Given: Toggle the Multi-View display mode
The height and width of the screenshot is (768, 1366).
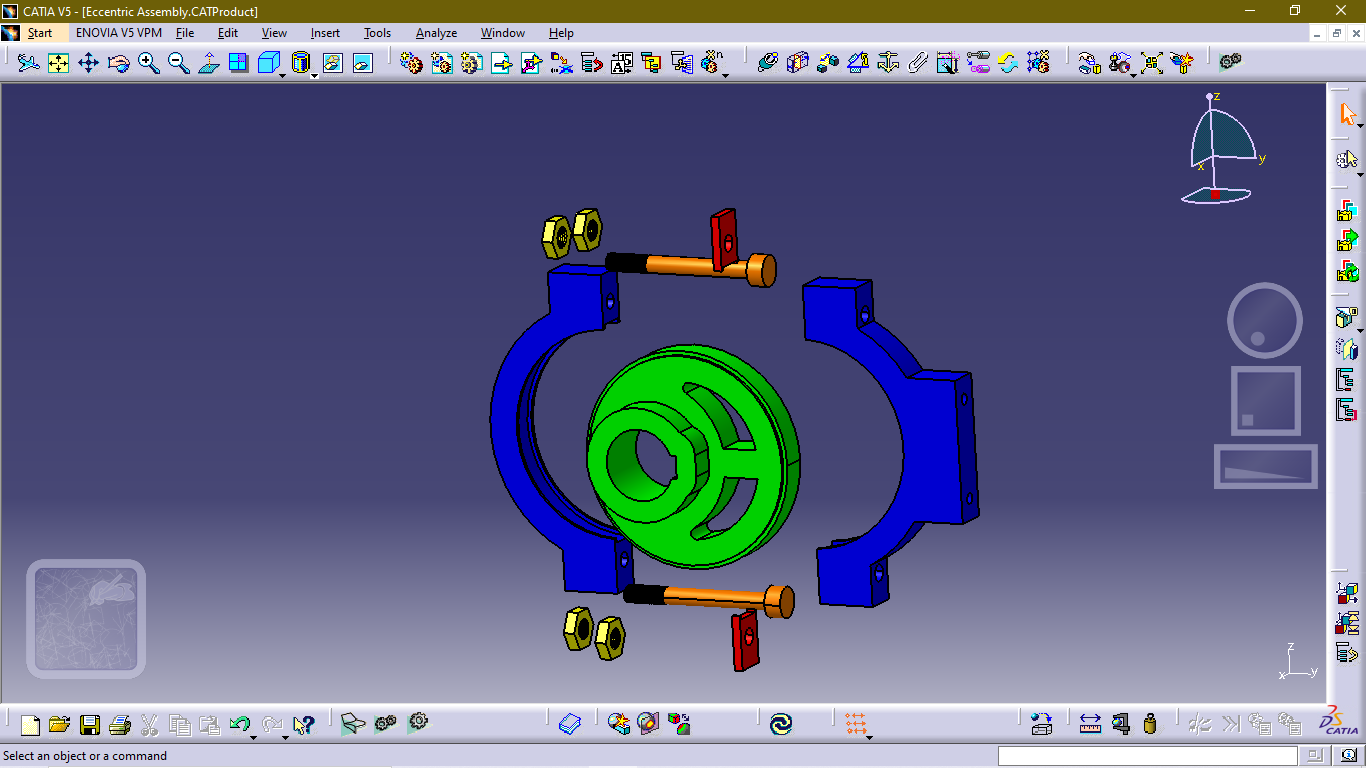Looking at the screenshot, I should [x=238, y=62].
